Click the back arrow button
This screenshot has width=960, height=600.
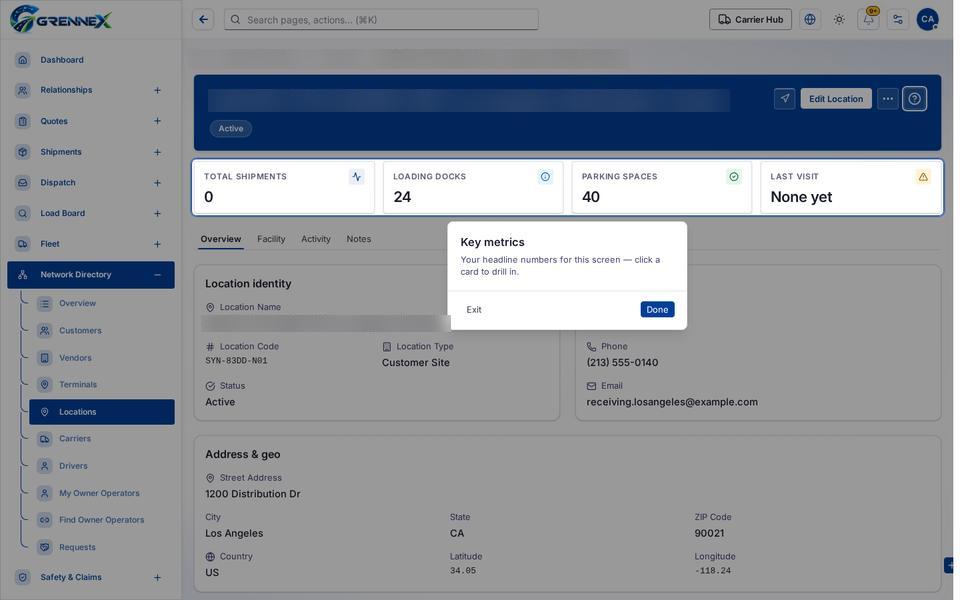(x=203, y=20)
